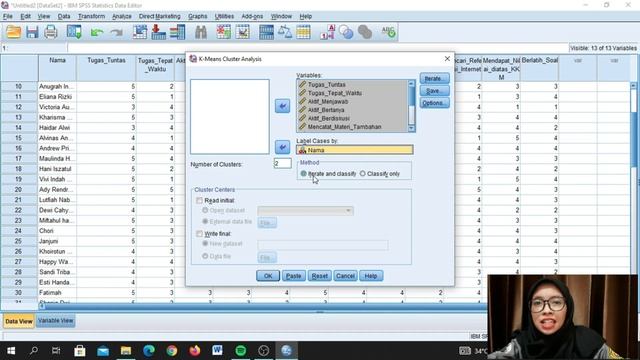Click the Nama column header
Screen dimensions: 640x360
coord(57,67)
